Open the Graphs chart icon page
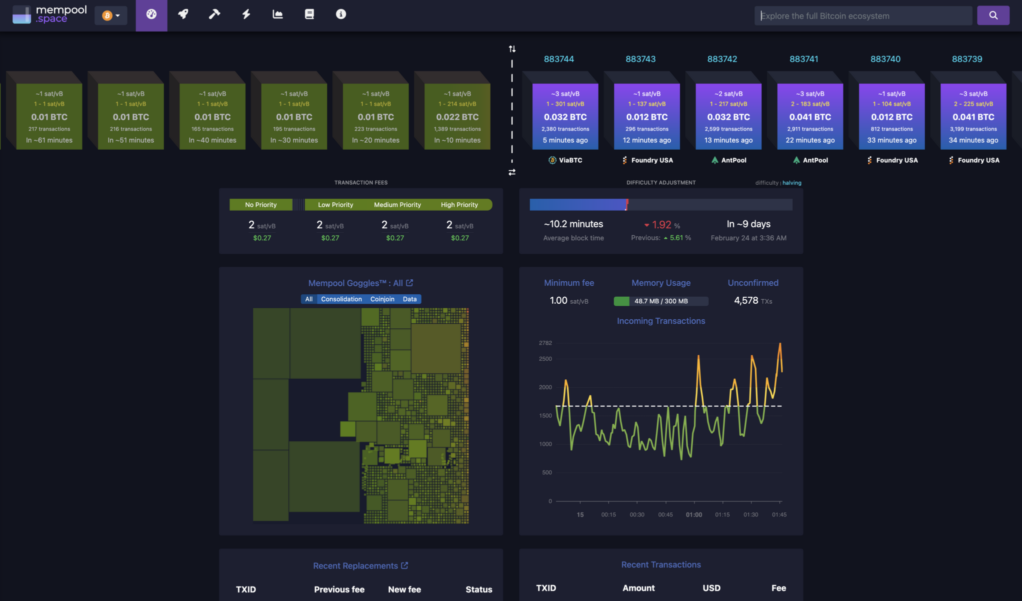 (x=277, y=15)
